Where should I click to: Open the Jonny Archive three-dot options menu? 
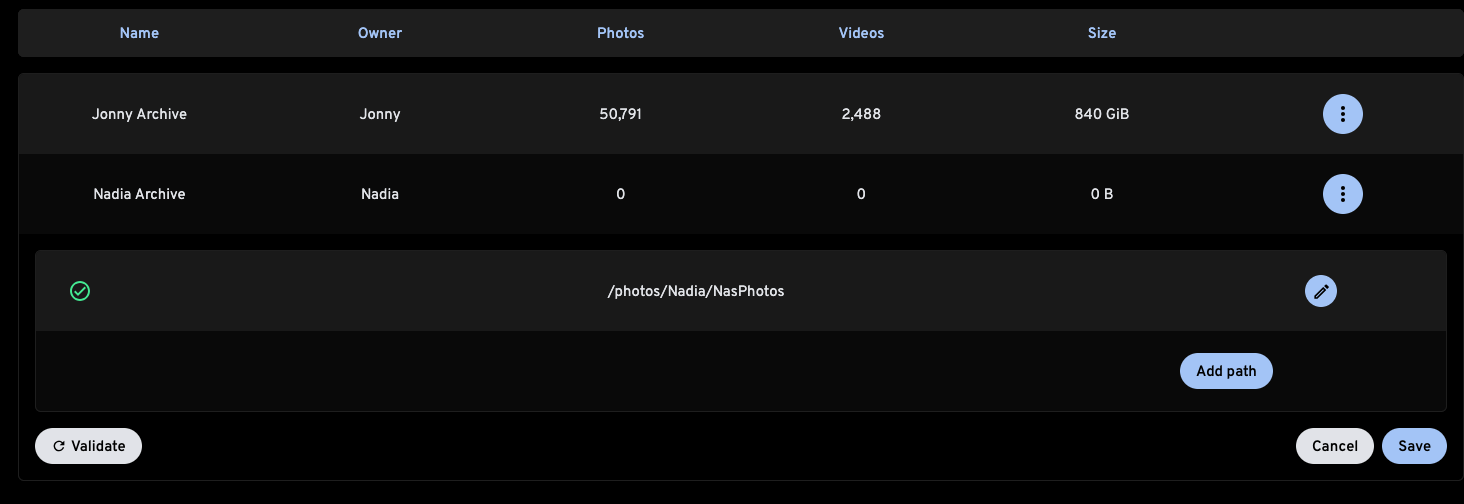coord(1342,114)
